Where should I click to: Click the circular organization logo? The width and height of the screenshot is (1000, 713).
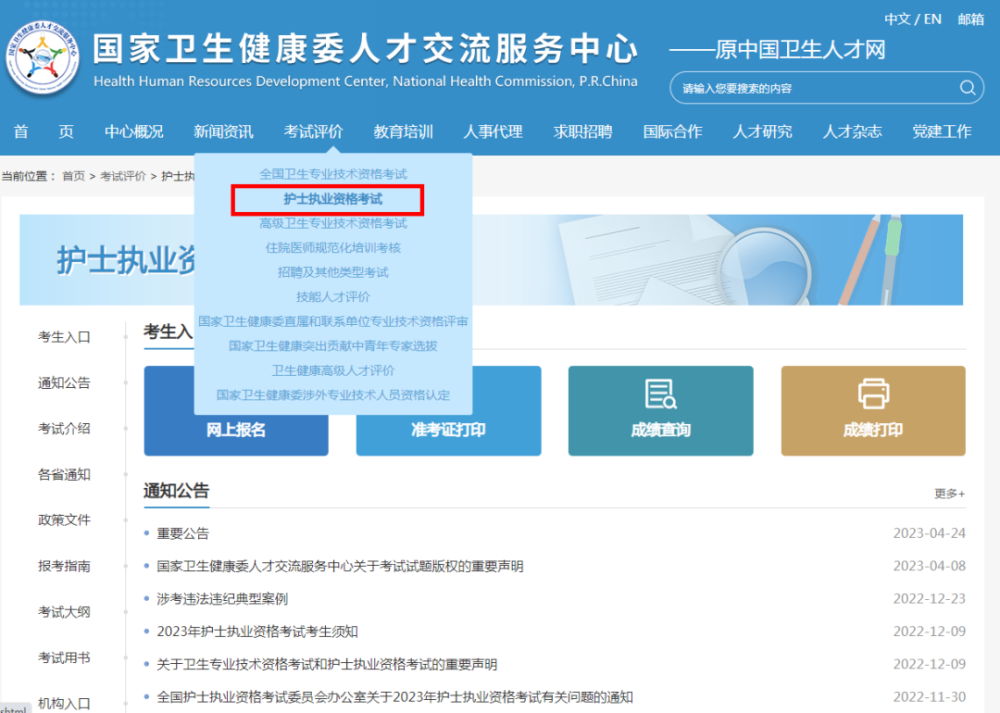43,58
